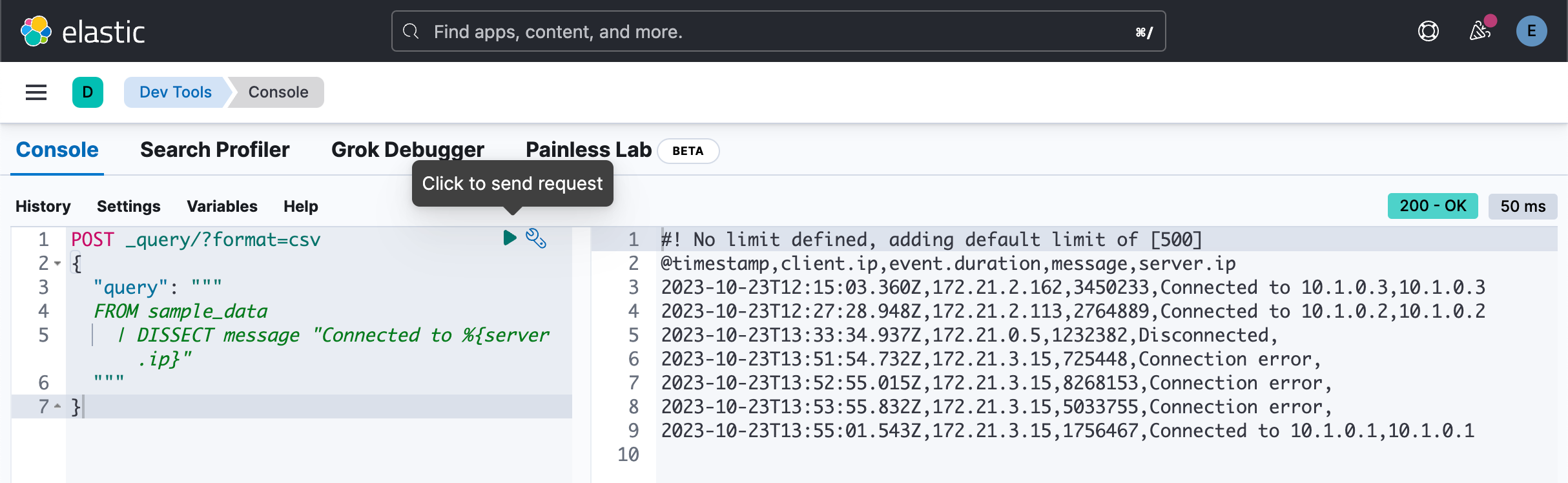Click output row 'Connected to 10.1.0.1'
The height and width of the screenshot is (483, 1568).
(x=1068, y=431)
